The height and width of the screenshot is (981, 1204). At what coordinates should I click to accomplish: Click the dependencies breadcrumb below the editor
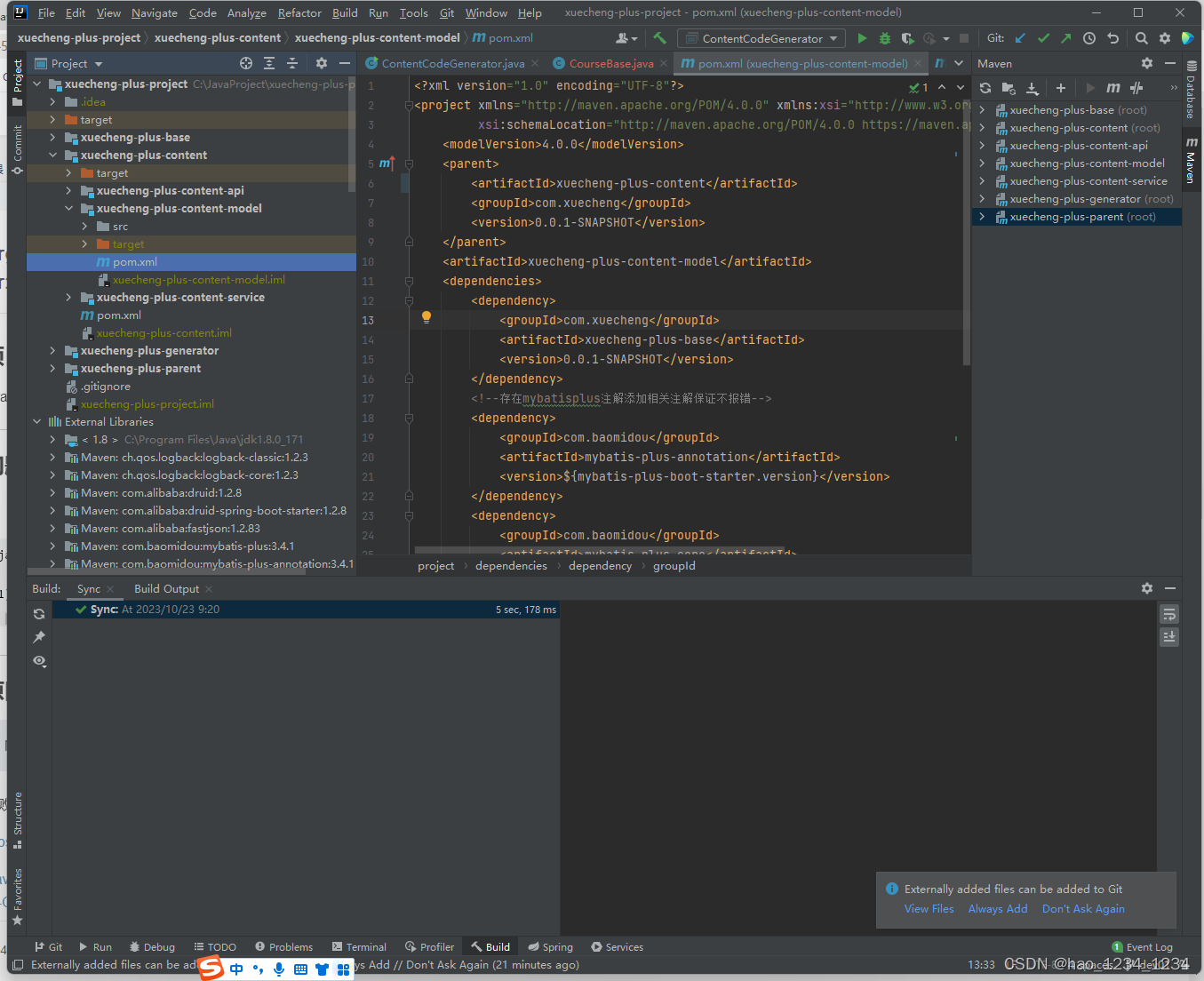tap(511, 565)
